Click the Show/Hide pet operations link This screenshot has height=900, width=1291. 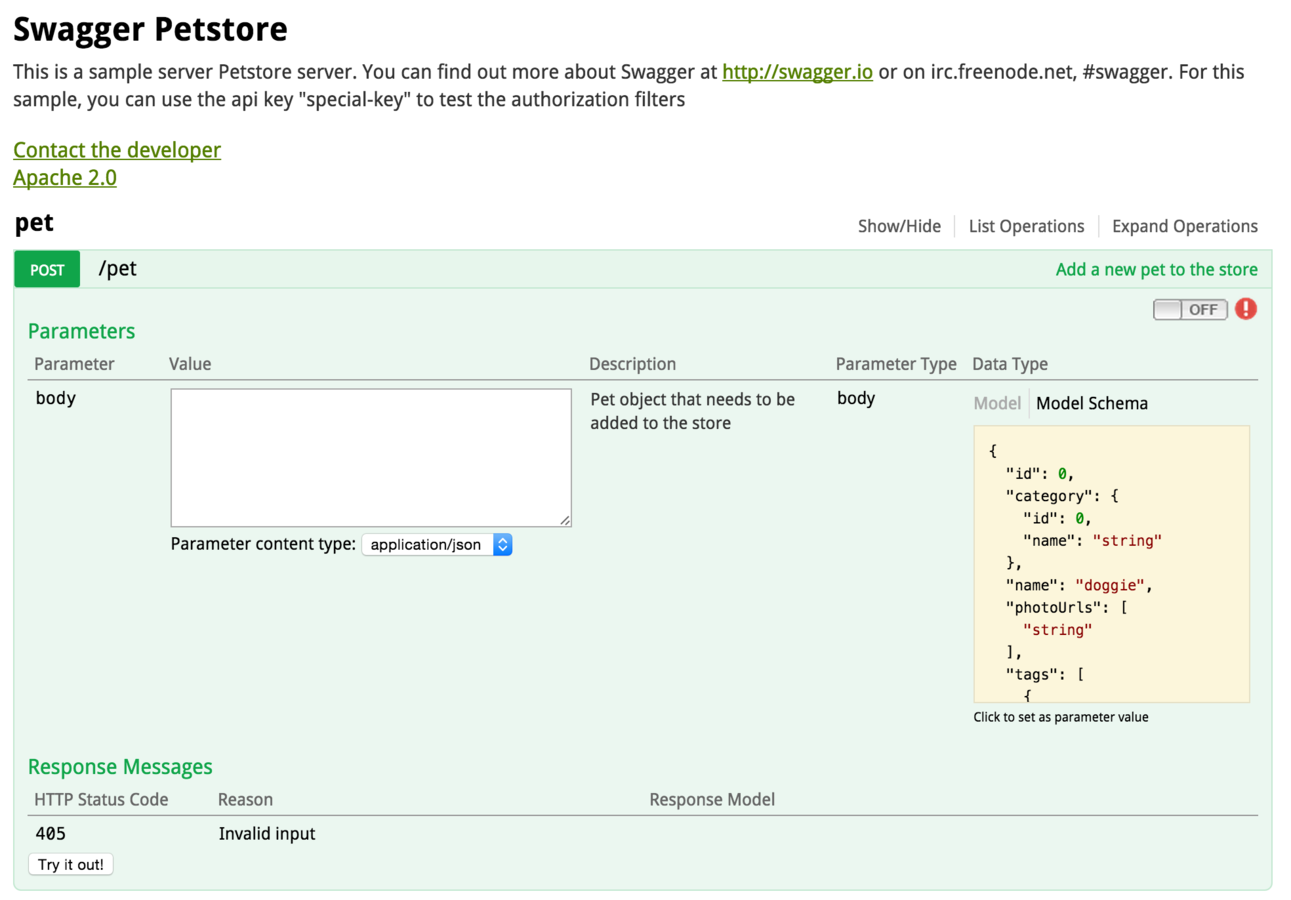point(899,226)
